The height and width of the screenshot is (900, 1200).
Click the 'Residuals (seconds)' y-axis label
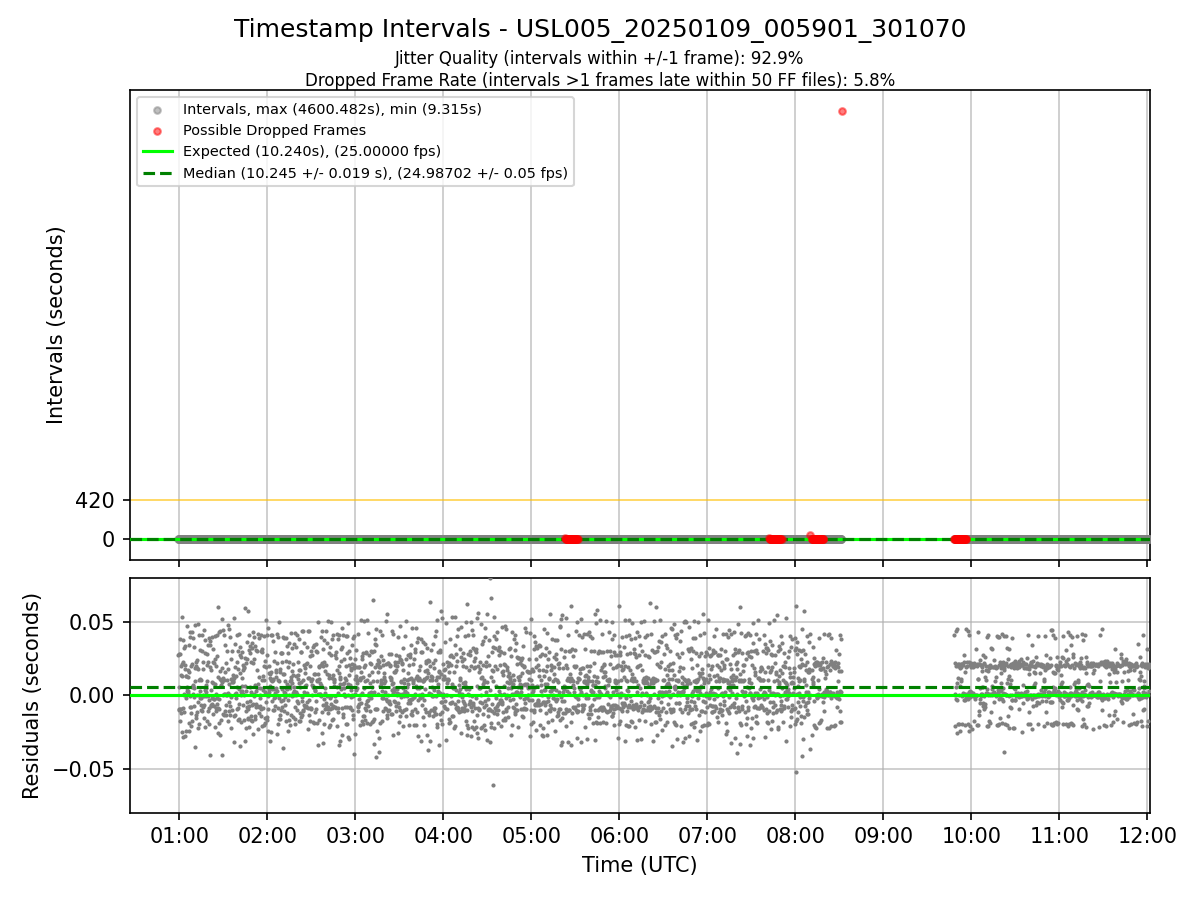click(32, 696)
